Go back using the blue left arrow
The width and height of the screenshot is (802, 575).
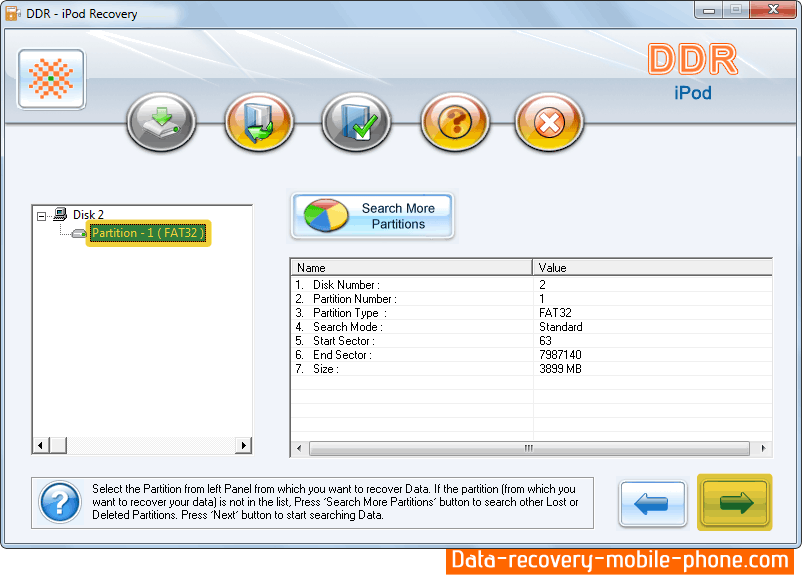653,501
